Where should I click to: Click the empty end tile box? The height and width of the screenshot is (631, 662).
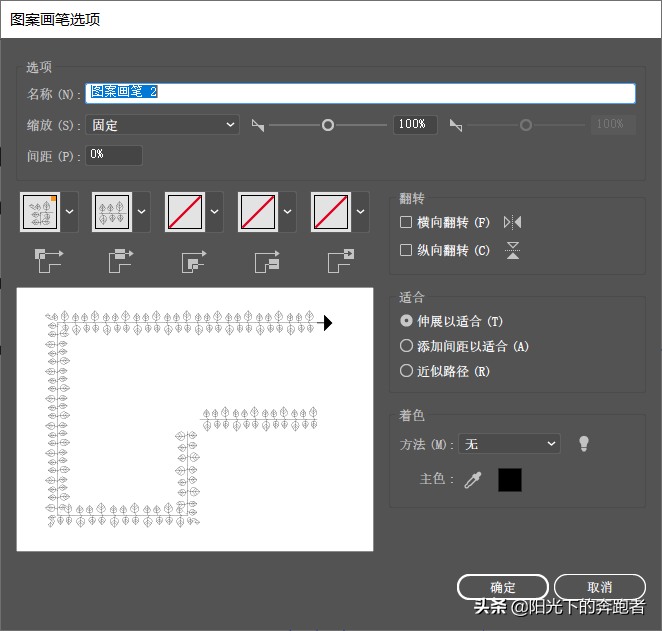[x=332, y=211]
